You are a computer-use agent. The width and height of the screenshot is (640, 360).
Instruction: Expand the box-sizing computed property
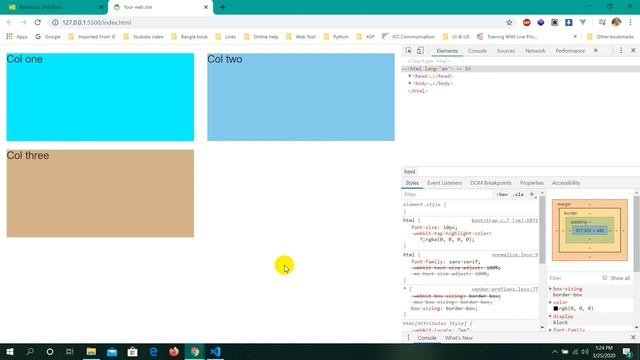[550, 289]
